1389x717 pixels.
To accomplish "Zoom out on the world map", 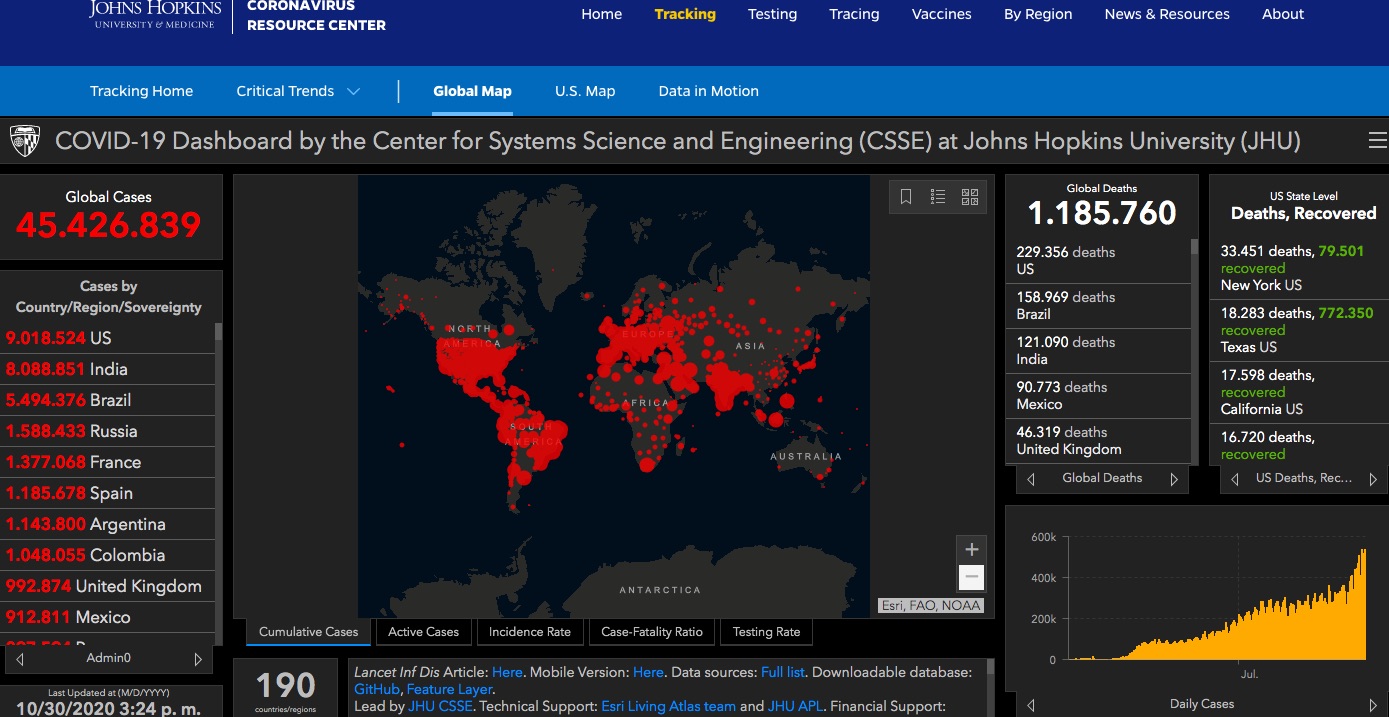I will pos(971,577).
